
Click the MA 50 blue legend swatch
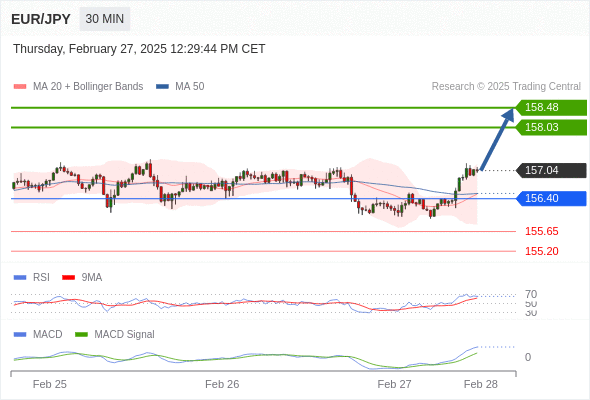click(162, 87)
